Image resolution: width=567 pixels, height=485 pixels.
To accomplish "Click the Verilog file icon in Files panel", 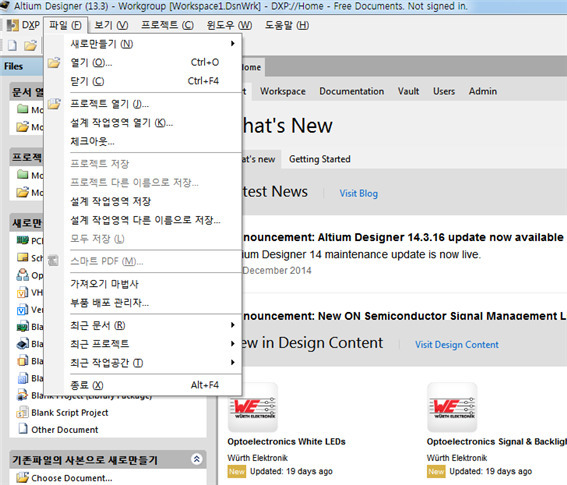I will (x=22, y=309).
